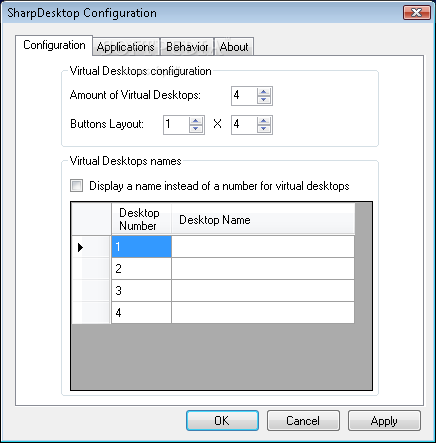Select row 2 via its row header
This screenshot has height=443, width=436.
pos(91,269)
